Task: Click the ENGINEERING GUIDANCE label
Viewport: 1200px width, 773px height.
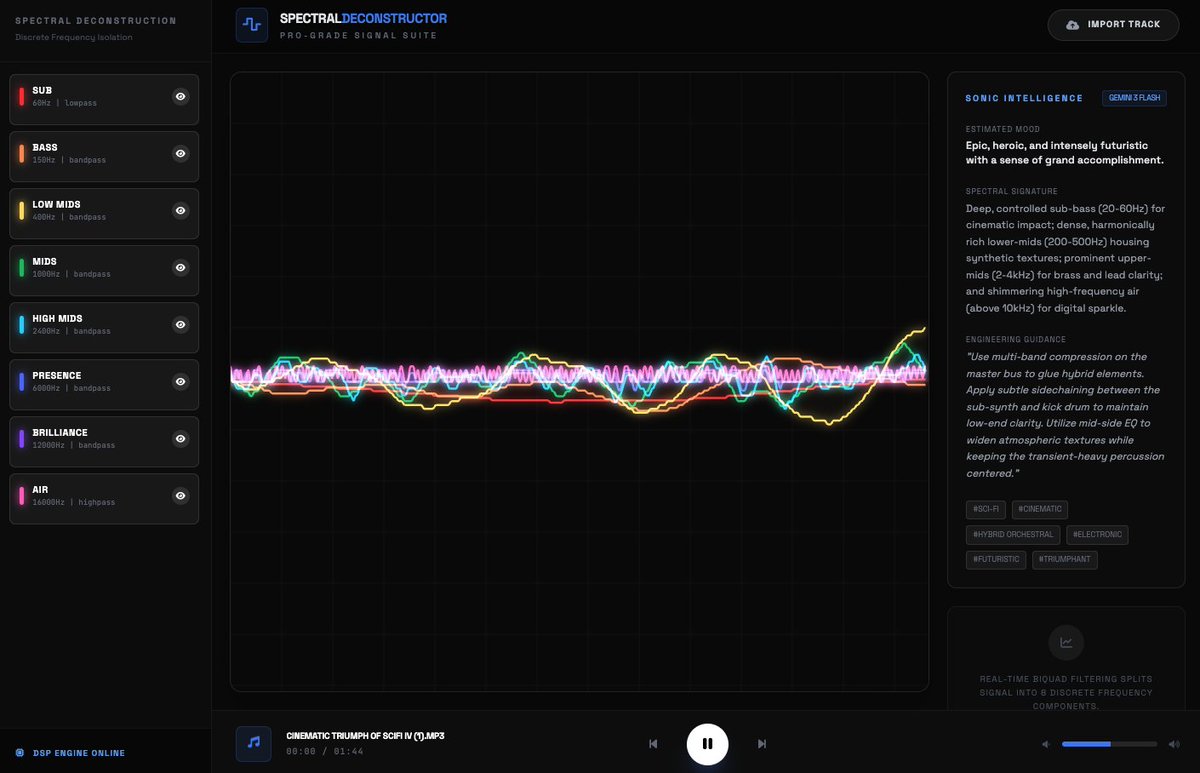Action: click(x=1016, y=339)
